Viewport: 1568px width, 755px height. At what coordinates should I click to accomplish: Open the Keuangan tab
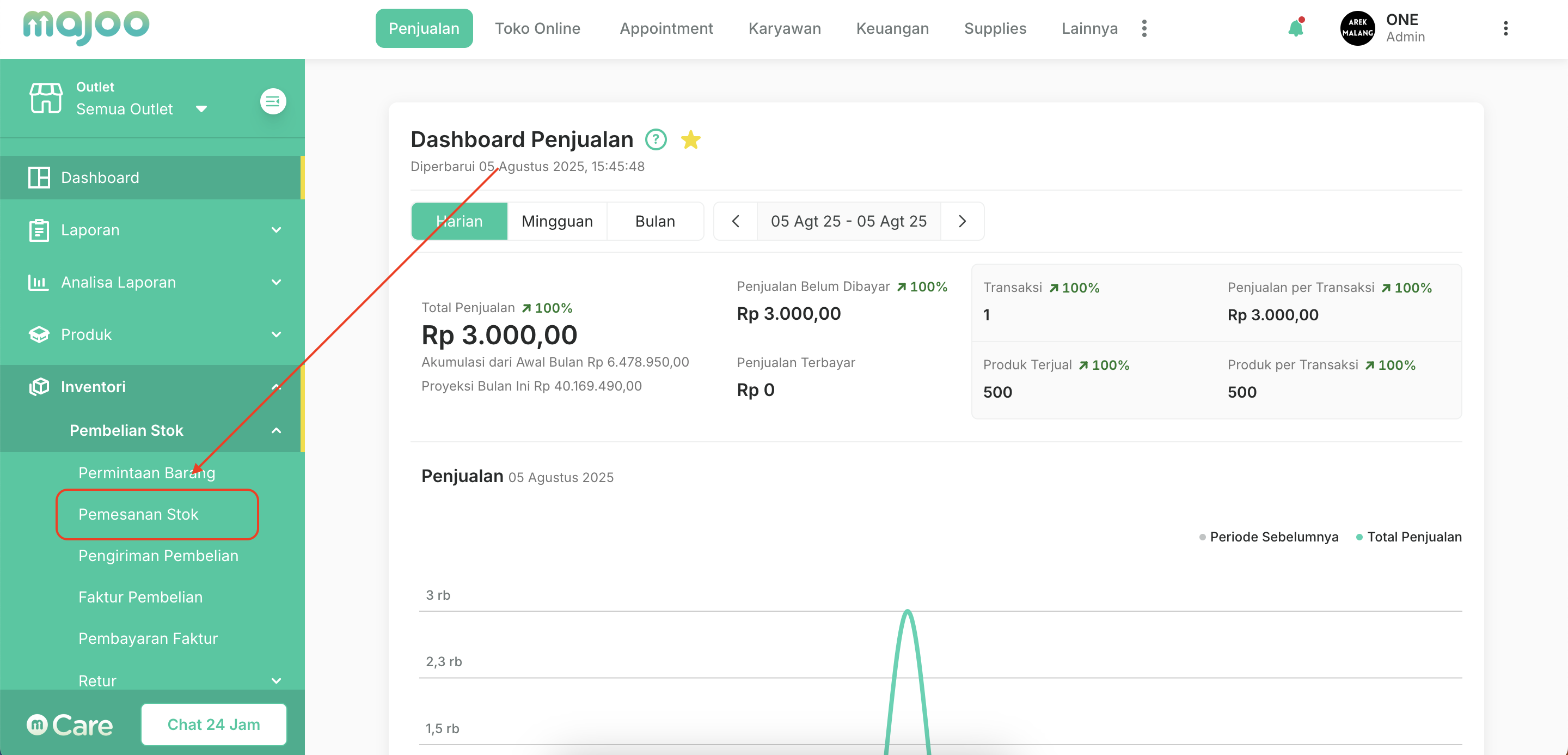point(892,29)
